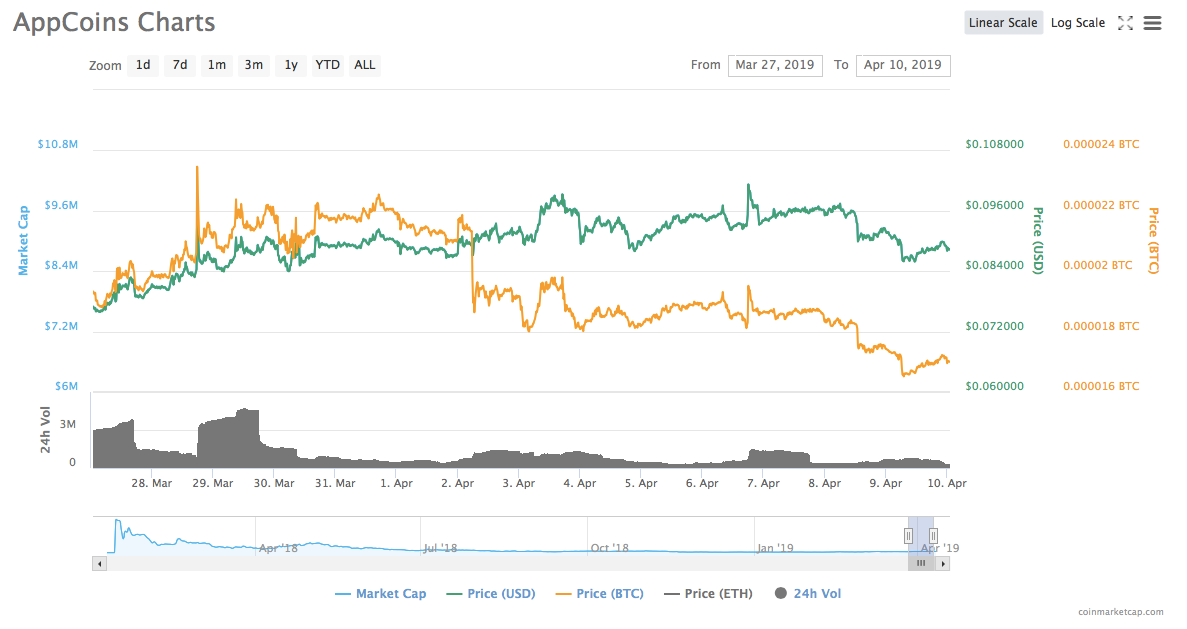Switch to Linear Scale
Image resolution: width=1187 pixels, height=629 pixels.
click(1004, 23)
